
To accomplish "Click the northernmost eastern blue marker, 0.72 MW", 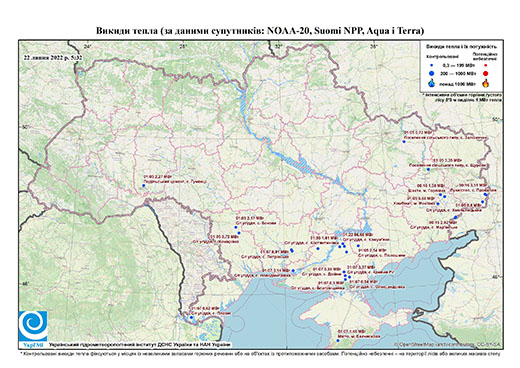I will point(404,142).
